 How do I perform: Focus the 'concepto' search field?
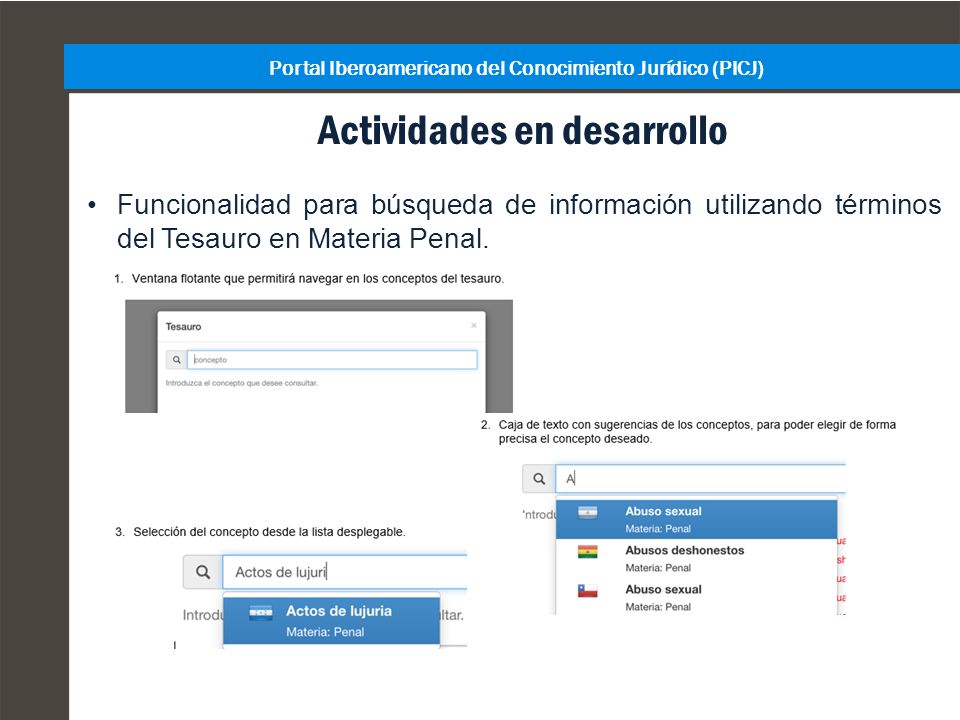[x=332, y=360]
